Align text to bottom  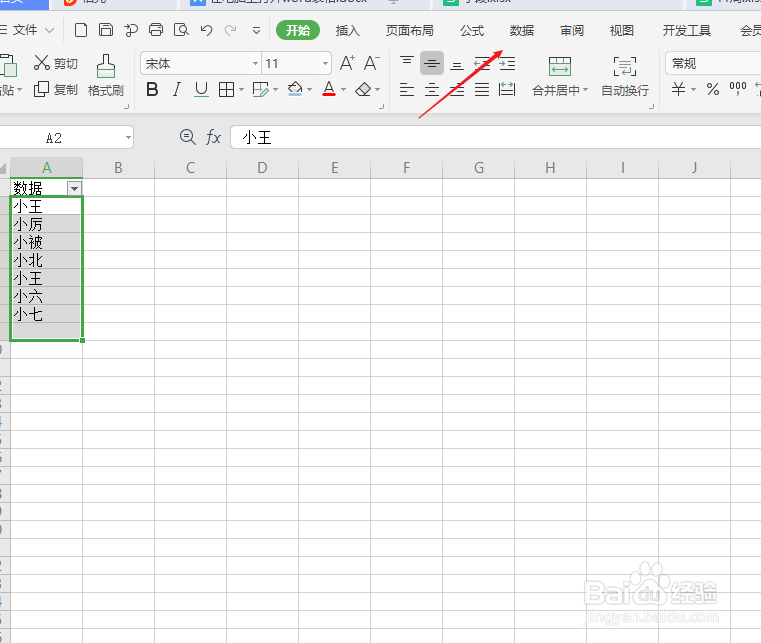[457, 64]
